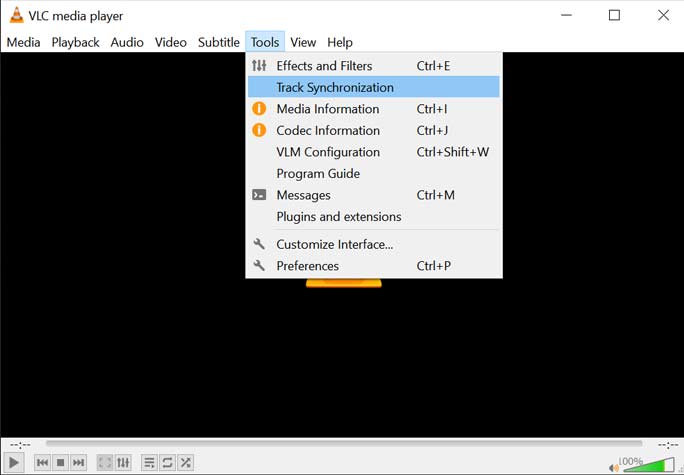This screenshot has width=684, height=475.
Task: Toggle the playlist view
Action: pos(149,462)
